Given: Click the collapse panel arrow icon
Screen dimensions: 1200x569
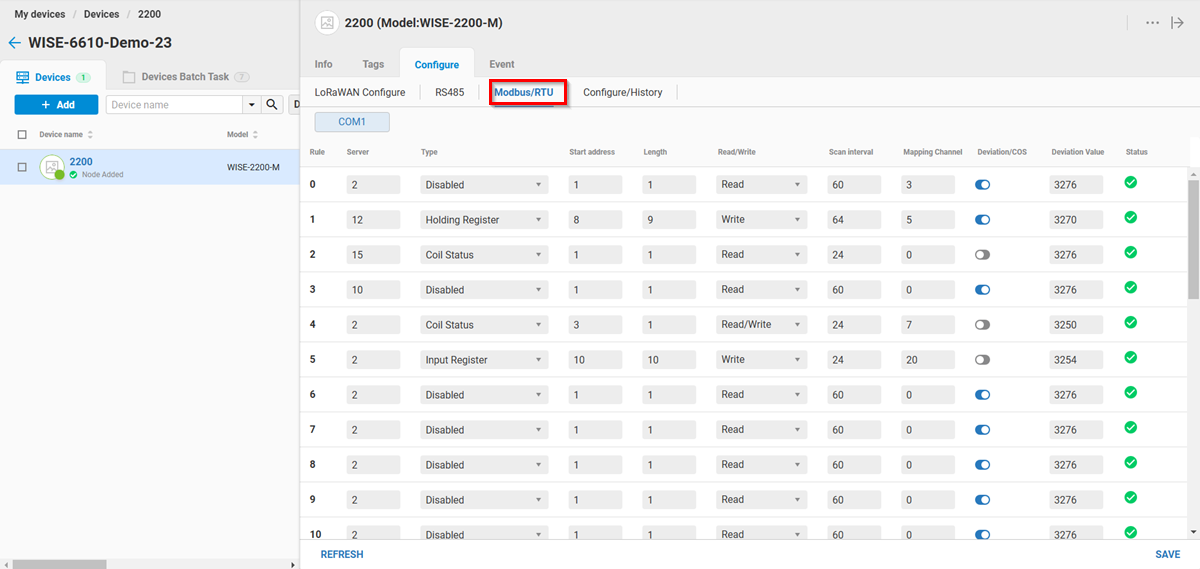Looking at the screenshot, I should 1177,23.
